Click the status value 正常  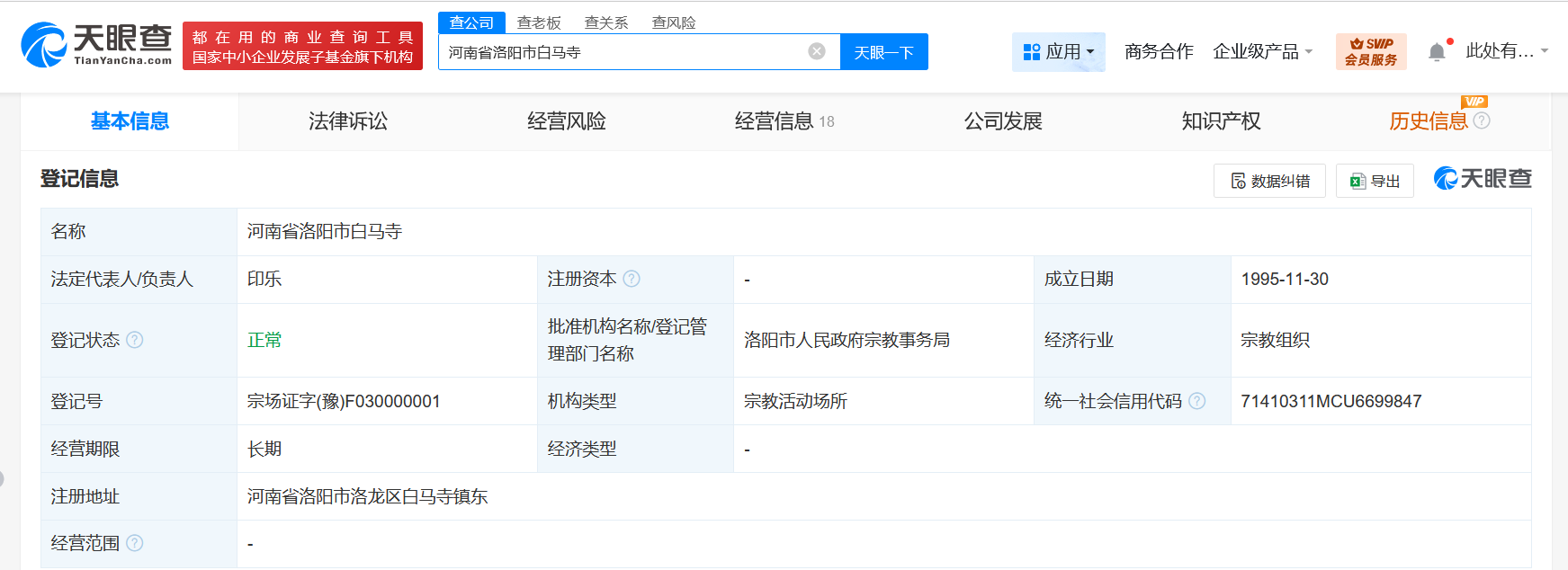click(264, 340)
